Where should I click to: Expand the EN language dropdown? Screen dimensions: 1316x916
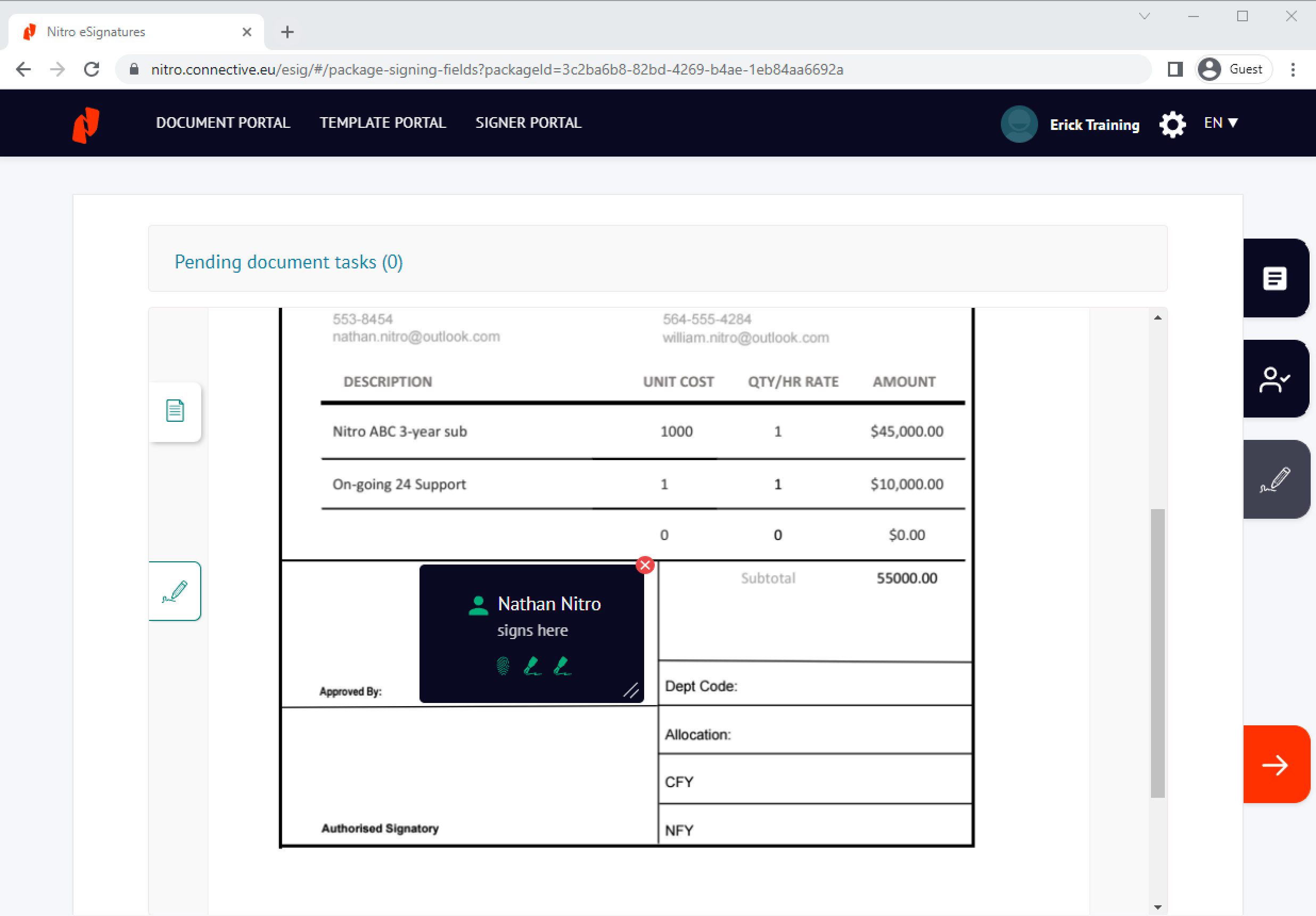point(1221,122)
